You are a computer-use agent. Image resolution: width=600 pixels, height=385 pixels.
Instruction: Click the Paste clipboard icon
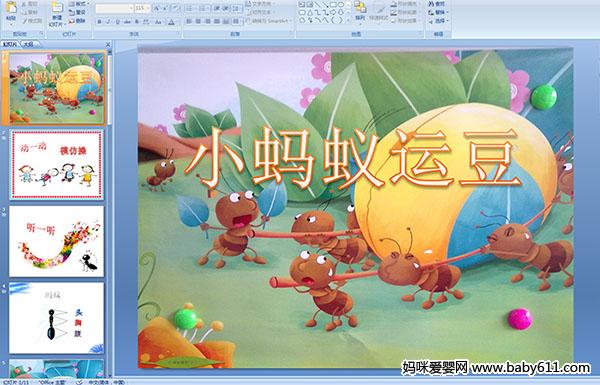pyautogui.click(x=11, y=8)
